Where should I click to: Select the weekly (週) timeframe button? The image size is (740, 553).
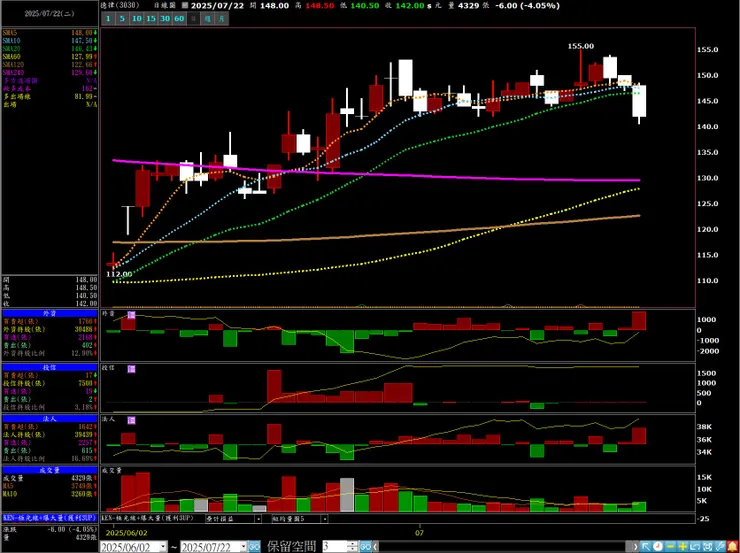207,19
